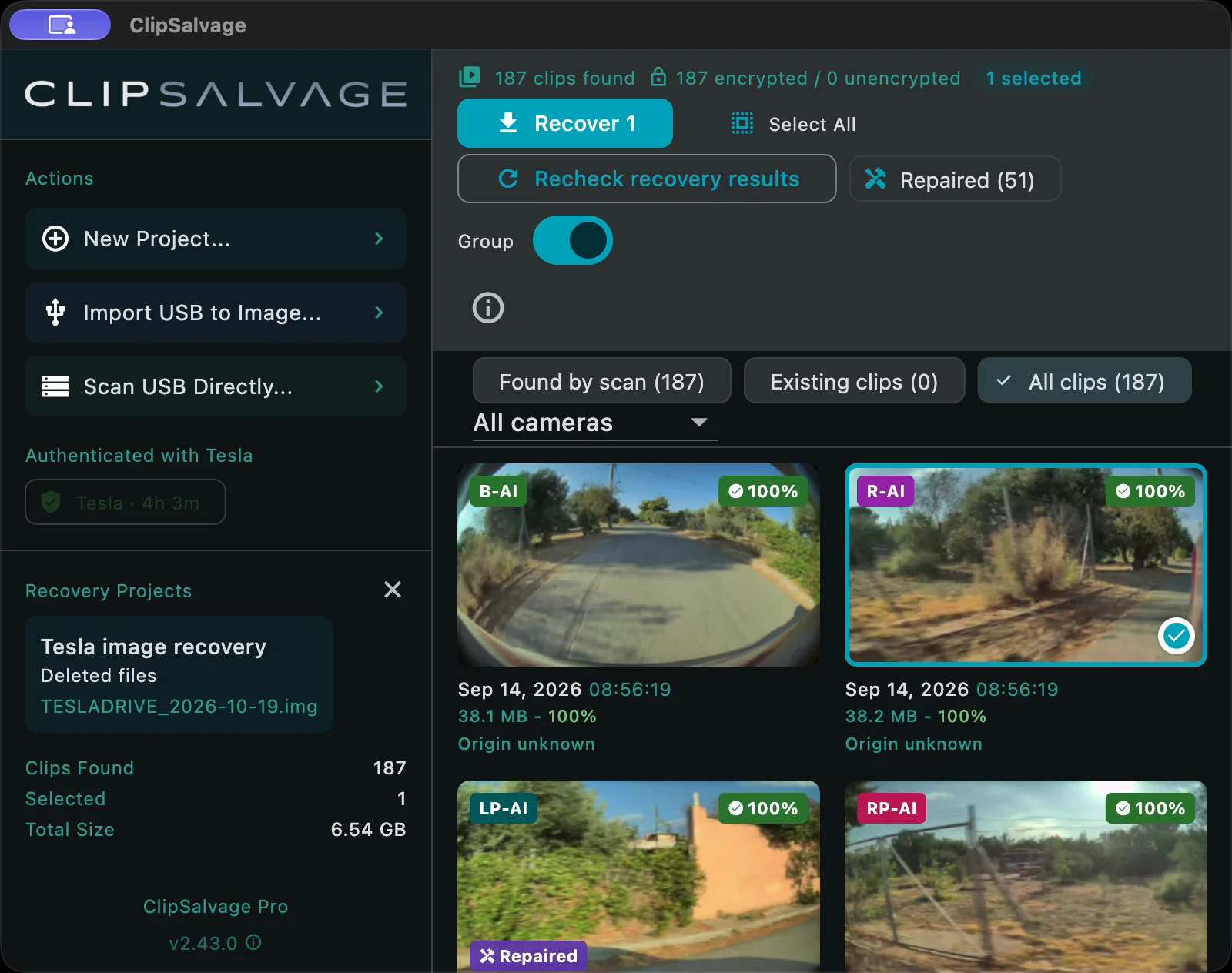
Task: Click the R-AI camera badge
Action: click(885, 491)
